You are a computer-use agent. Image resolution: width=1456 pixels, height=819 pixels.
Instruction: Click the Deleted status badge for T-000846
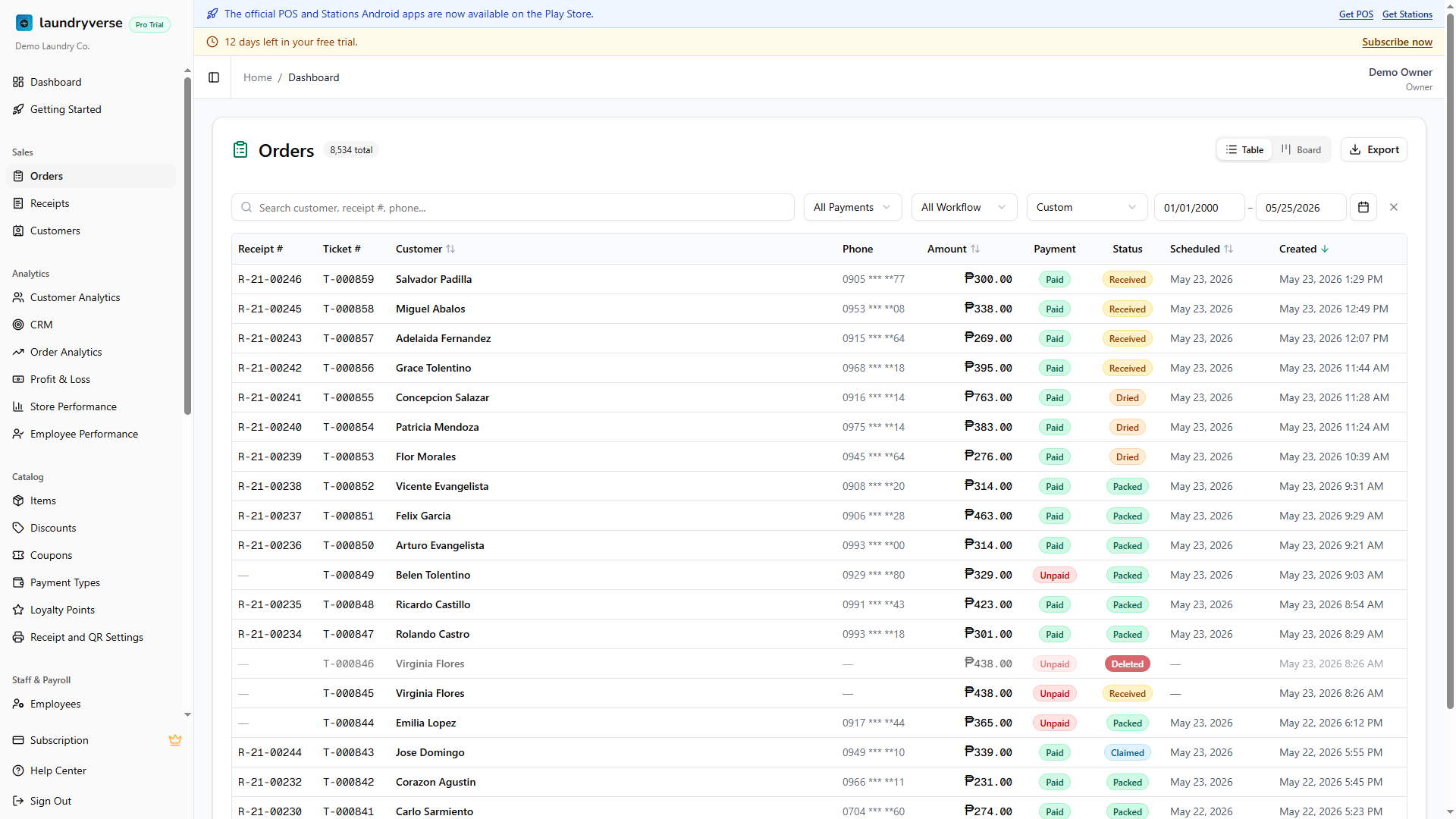[x=1127, y=664]
